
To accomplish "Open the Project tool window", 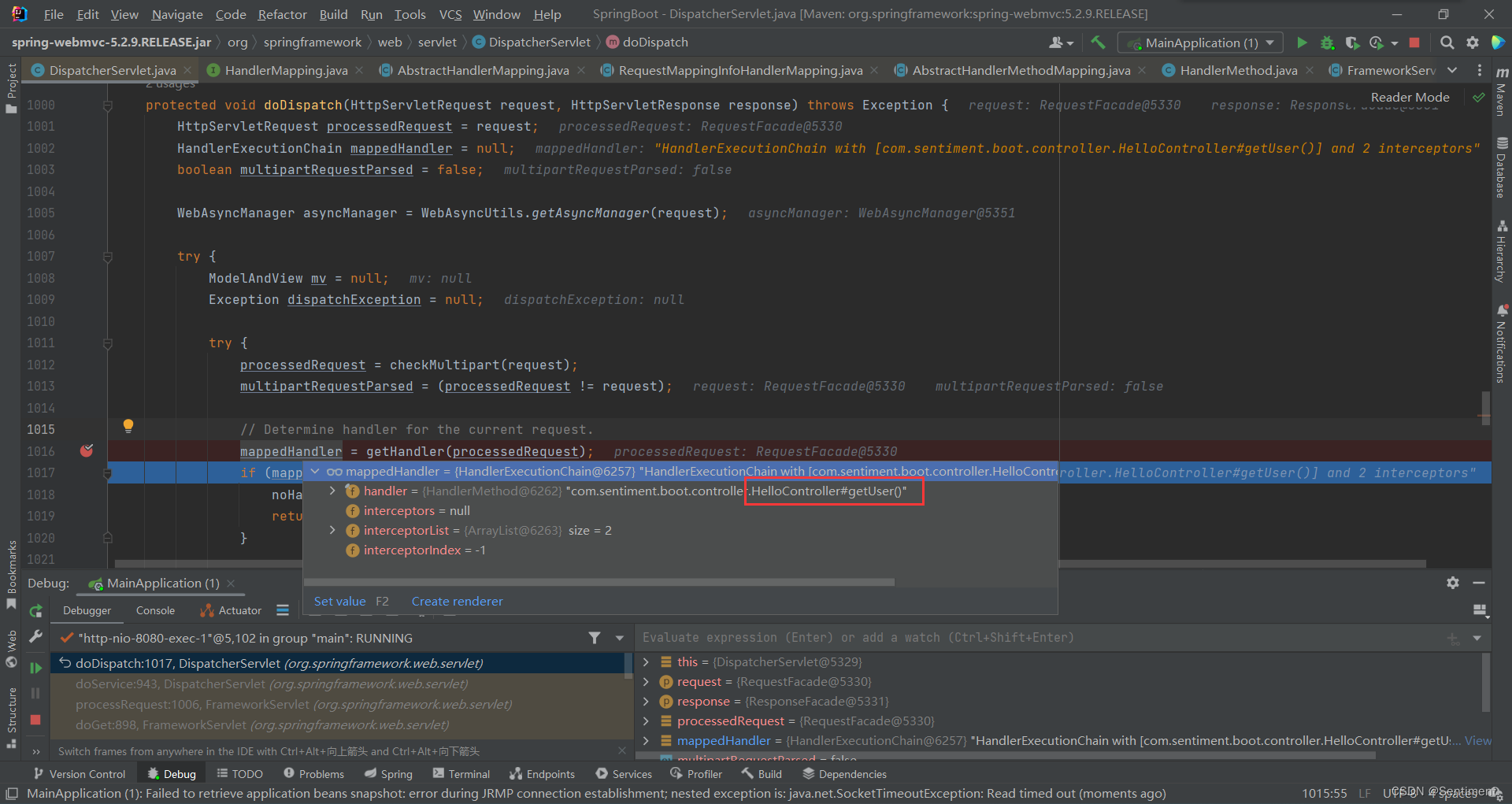I will point(11,87).
